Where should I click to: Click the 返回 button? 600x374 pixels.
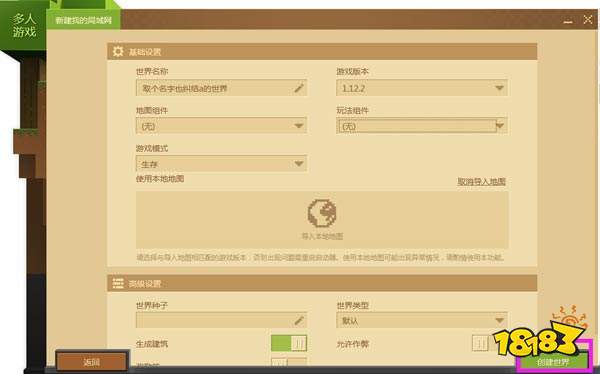tap(91, 362)
